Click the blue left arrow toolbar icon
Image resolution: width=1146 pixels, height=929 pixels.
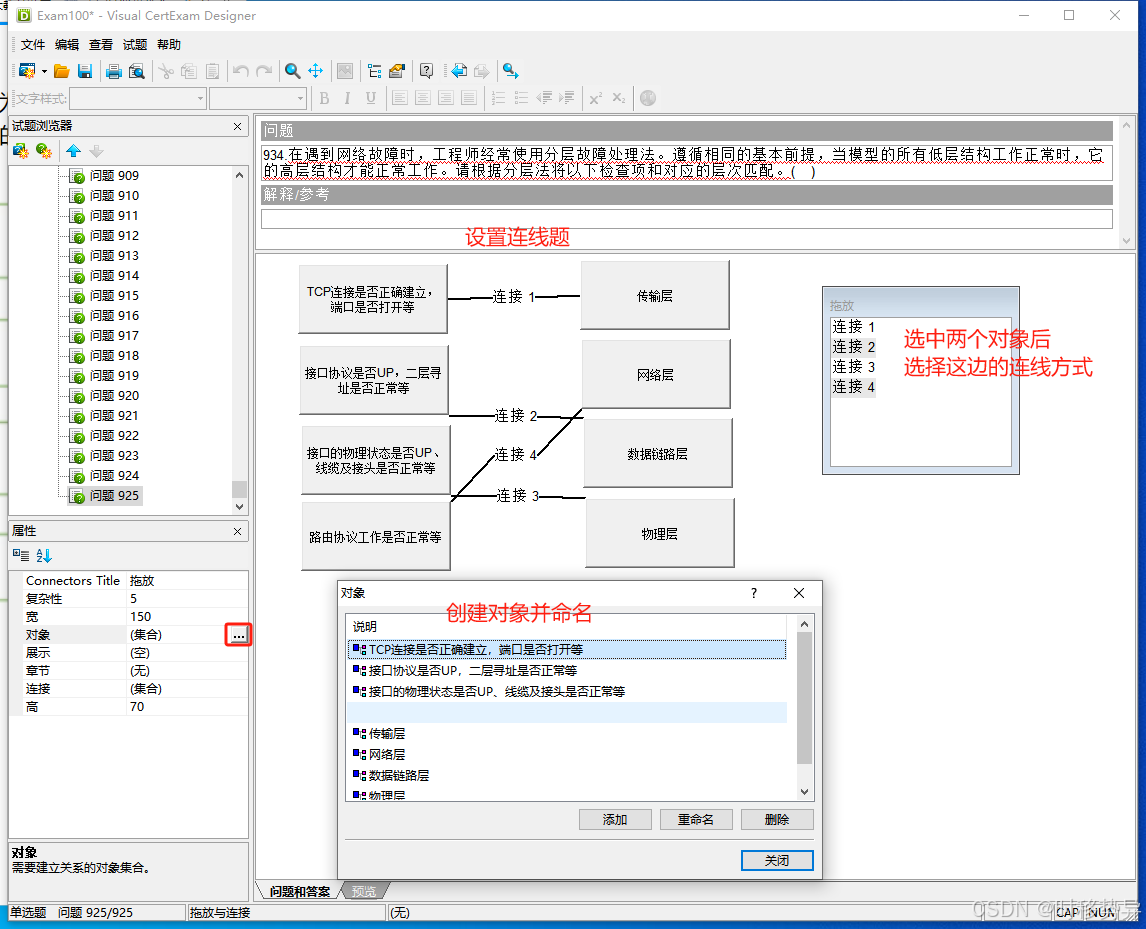click(x=458, y=71)
